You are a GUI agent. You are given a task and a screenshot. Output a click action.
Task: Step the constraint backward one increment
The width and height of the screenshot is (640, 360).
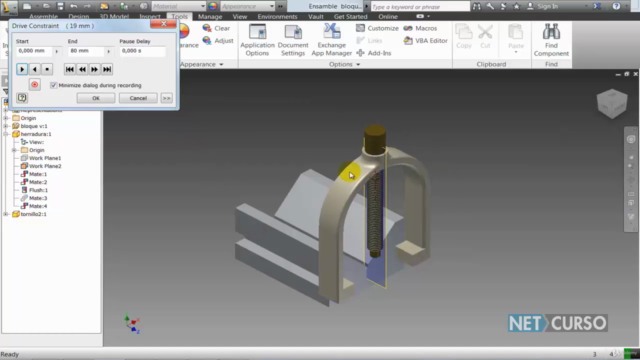coord(82,69)
